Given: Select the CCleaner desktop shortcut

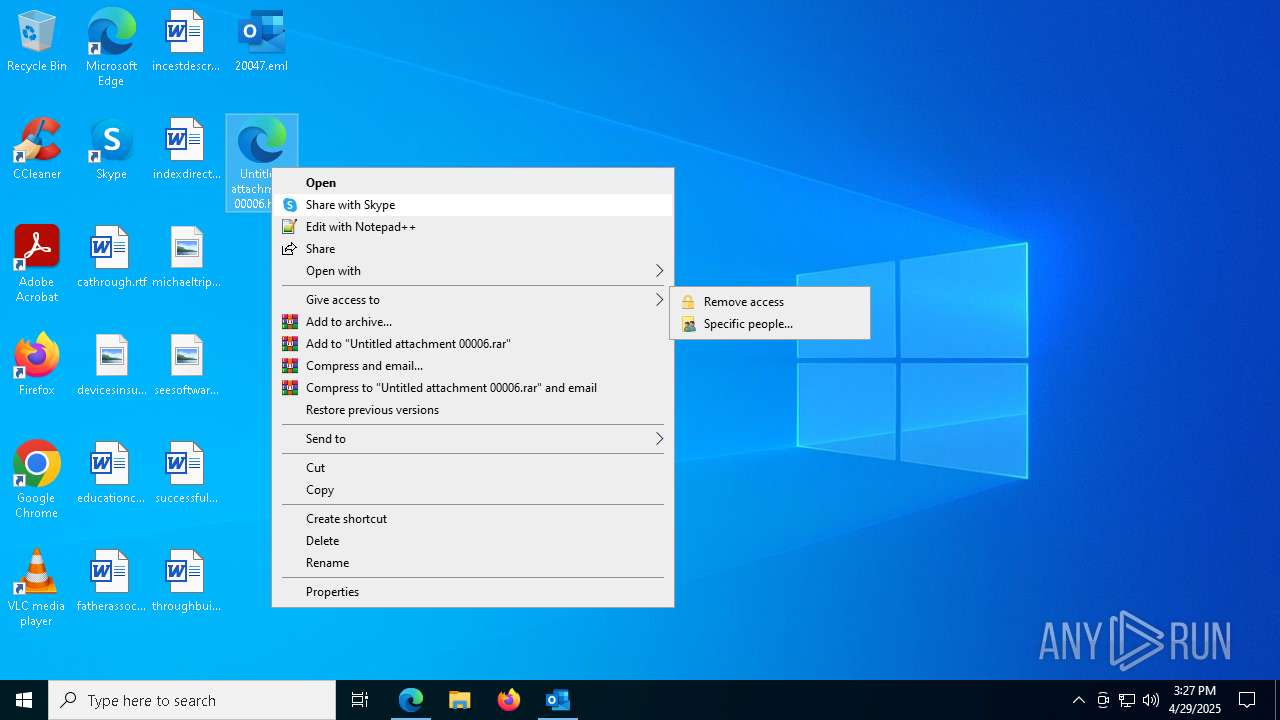Looking at the screenshot, I should [37, 150].
